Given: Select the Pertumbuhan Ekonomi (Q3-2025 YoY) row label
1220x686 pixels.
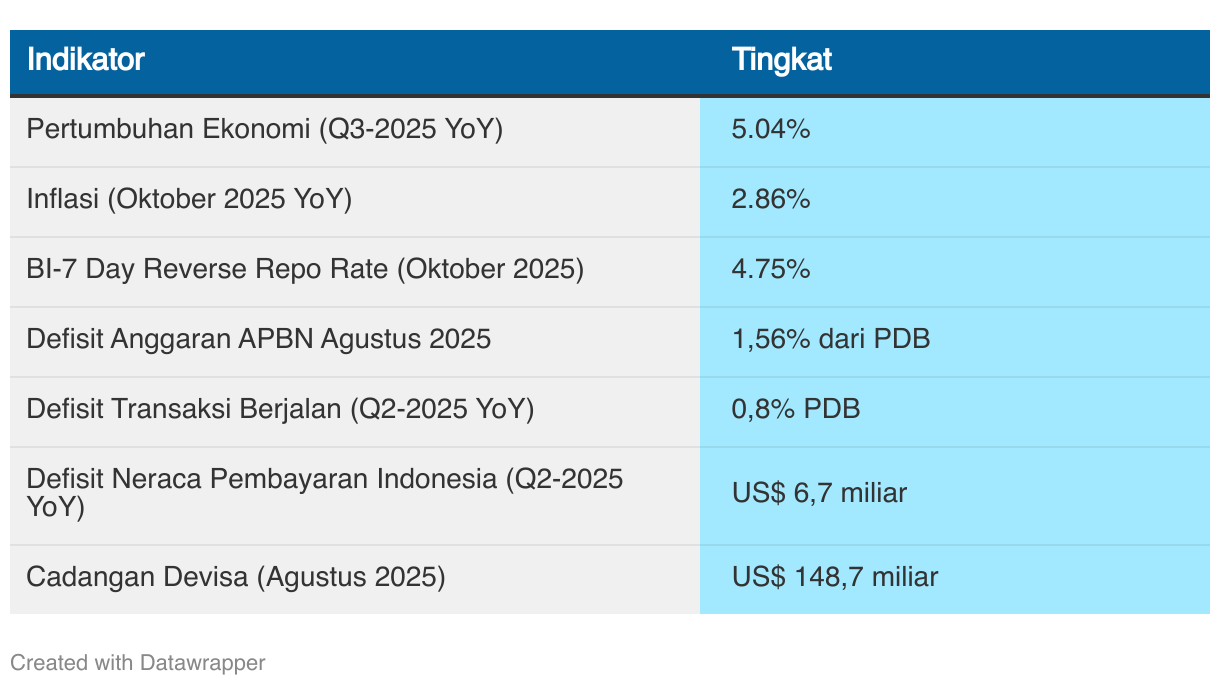Looking at the screenshot, I should (265, 129).
